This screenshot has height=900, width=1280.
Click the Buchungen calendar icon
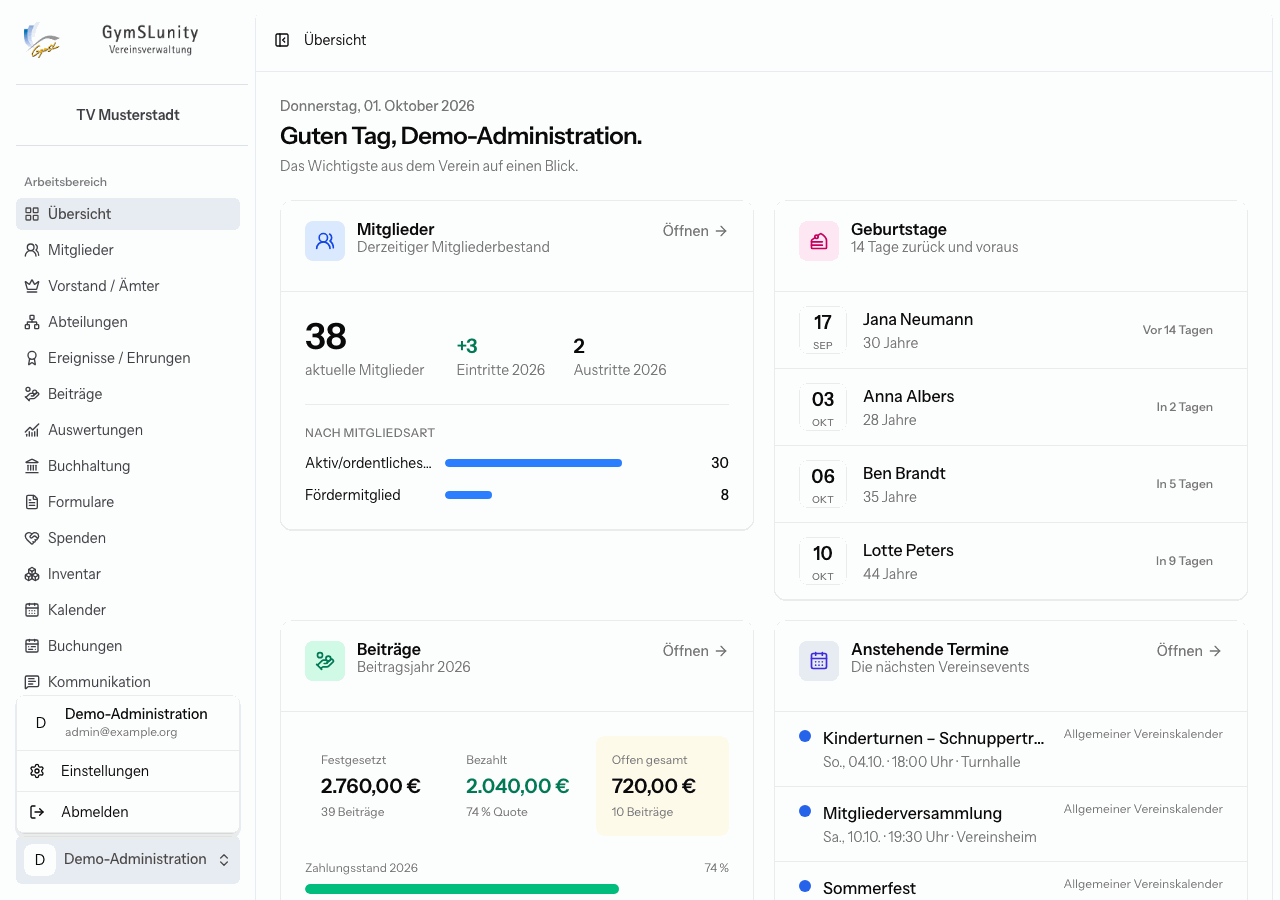tap(32, 646)
